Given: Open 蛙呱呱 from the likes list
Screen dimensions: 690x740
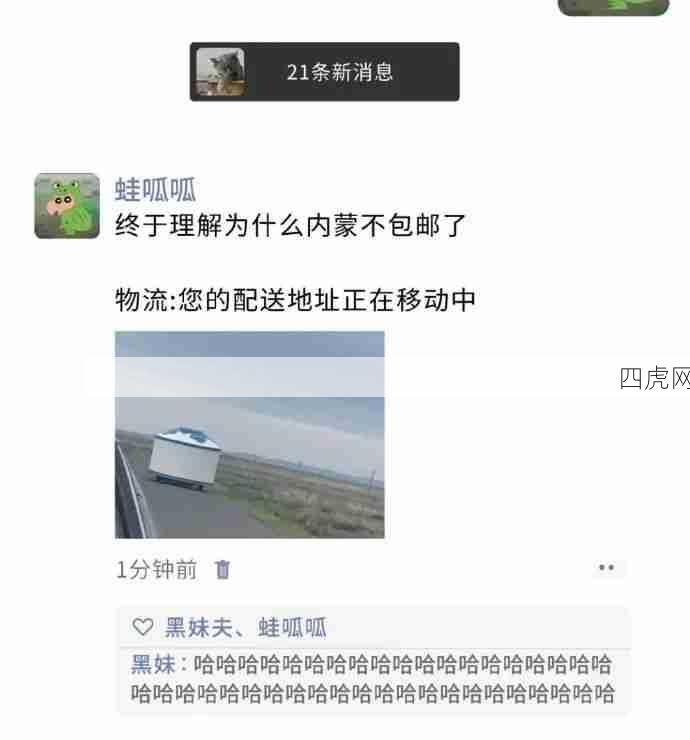Looking at the screenshot, I should click(x=292, y=628).
